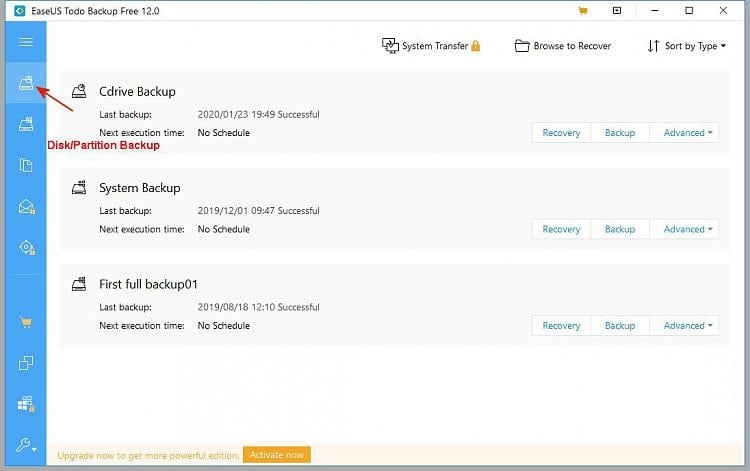Click the title bar shopping cart icon

pyautogui.click(x=583, y=11)
